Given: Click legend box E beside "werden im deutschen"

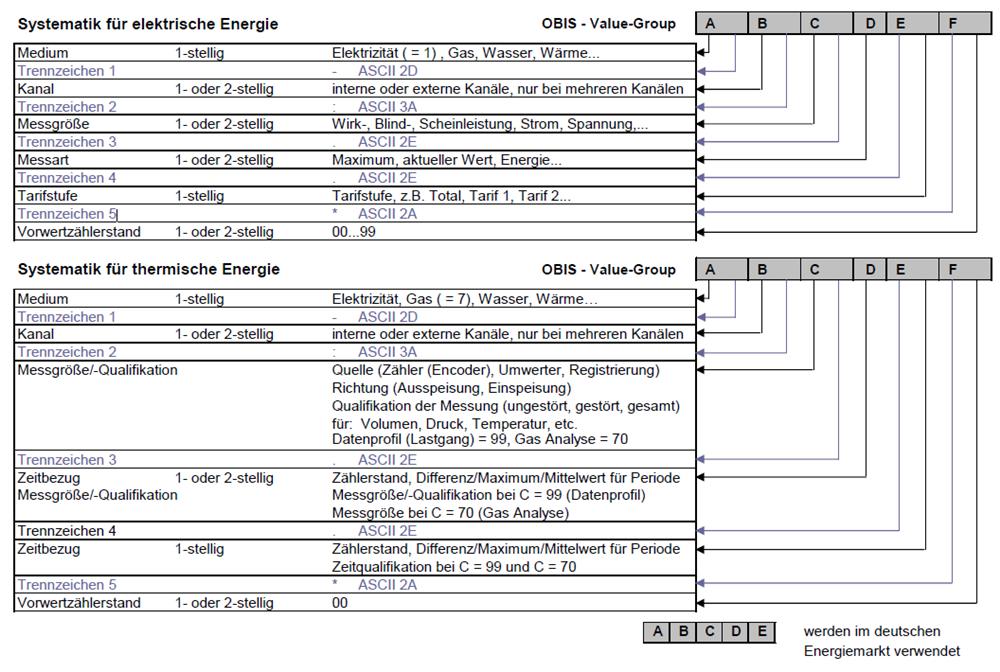Looking at the screenshot, I should tap(762, 632).
